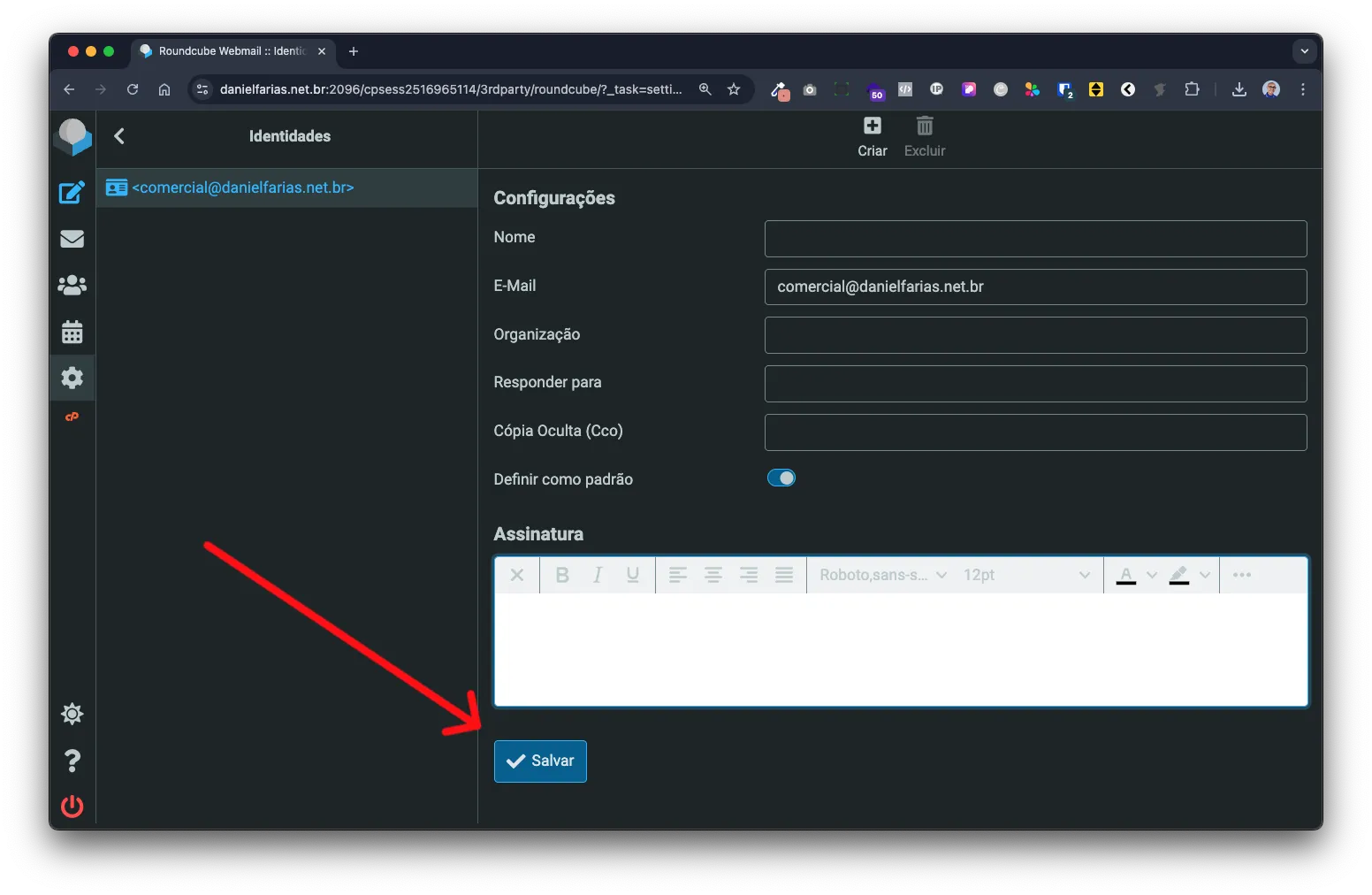Viewport: 1372px width, 895px height.
Task: Expand the highlight color picker arrow
Action: (1205, 575)
